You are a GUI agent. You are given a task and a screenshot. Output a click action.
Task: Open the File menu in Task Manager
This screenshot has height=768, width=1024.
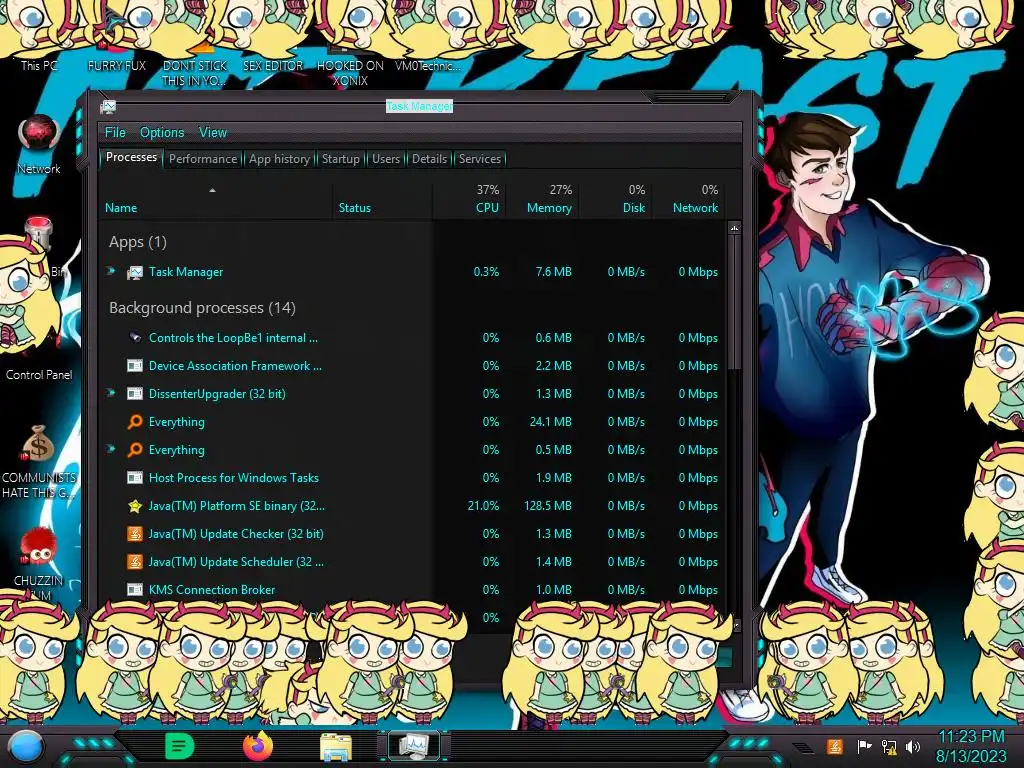pos(115,133)
